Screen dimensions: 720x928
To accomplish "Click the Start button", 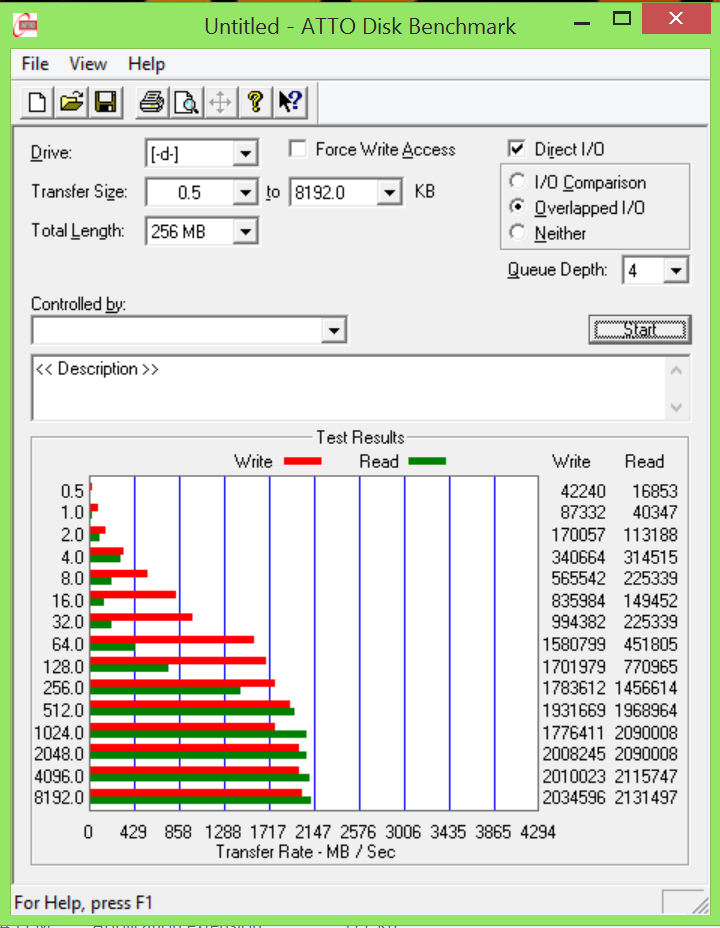I will (640, 329).
